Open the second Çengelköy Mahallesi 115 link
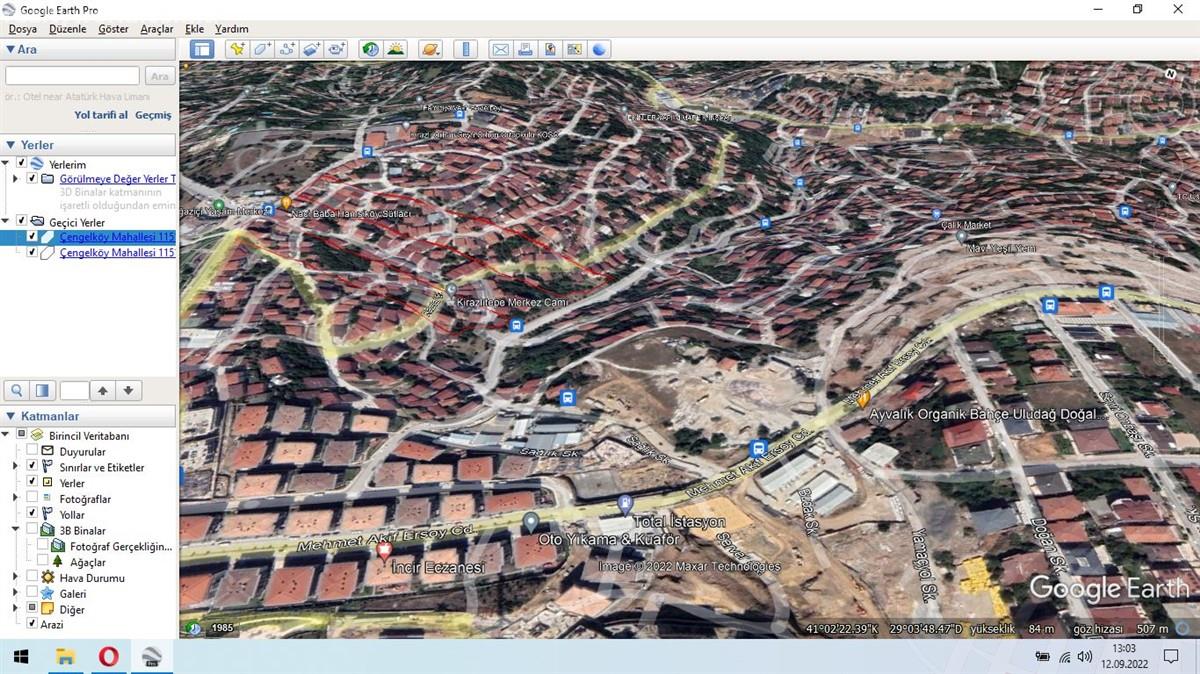The height and width of the screenshot is (674, 1200). pos(117,253)
